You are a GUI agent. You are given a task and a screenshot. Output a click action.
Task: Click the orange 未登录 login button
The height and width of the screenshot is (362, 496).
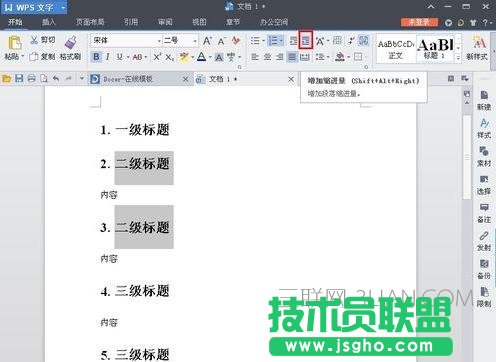(x=419, y=22)
